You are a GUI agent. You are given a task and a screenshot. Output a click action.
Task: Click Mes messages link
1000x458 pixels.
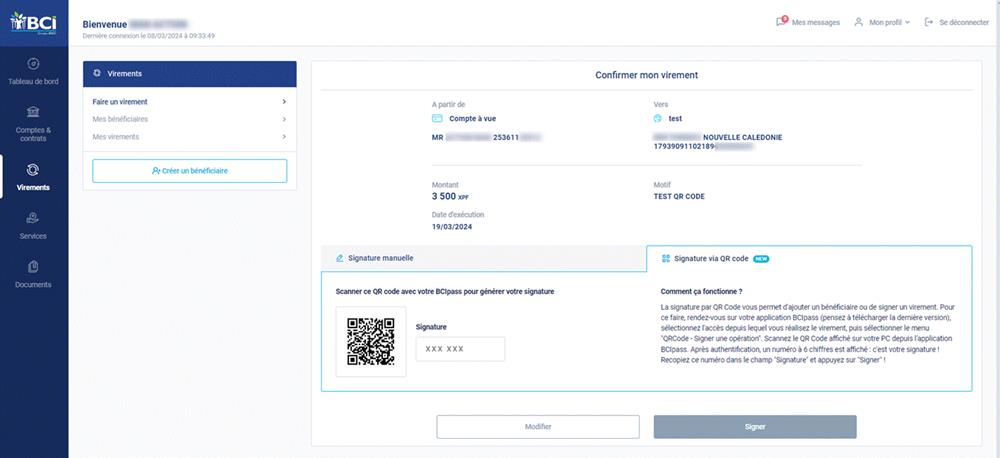(816, 22)
